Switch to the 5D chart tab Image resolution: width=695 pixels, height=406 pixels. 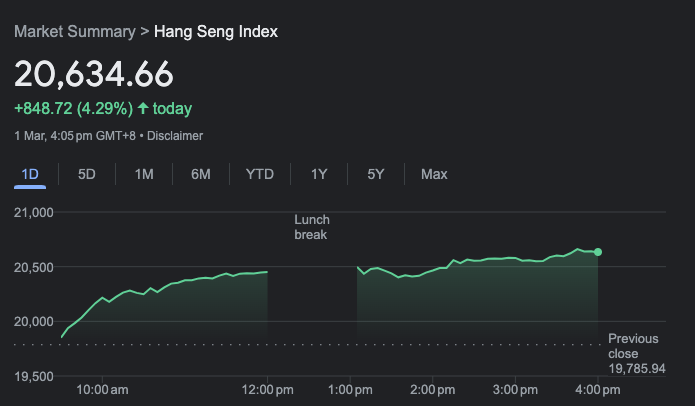point(87,174)
